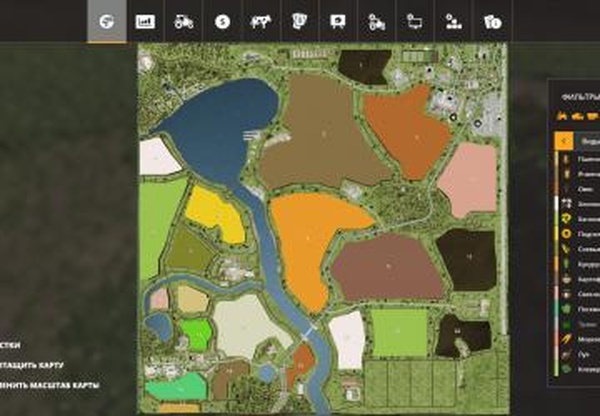
Task: Click the dark field at map top
Action: [363, 65]
